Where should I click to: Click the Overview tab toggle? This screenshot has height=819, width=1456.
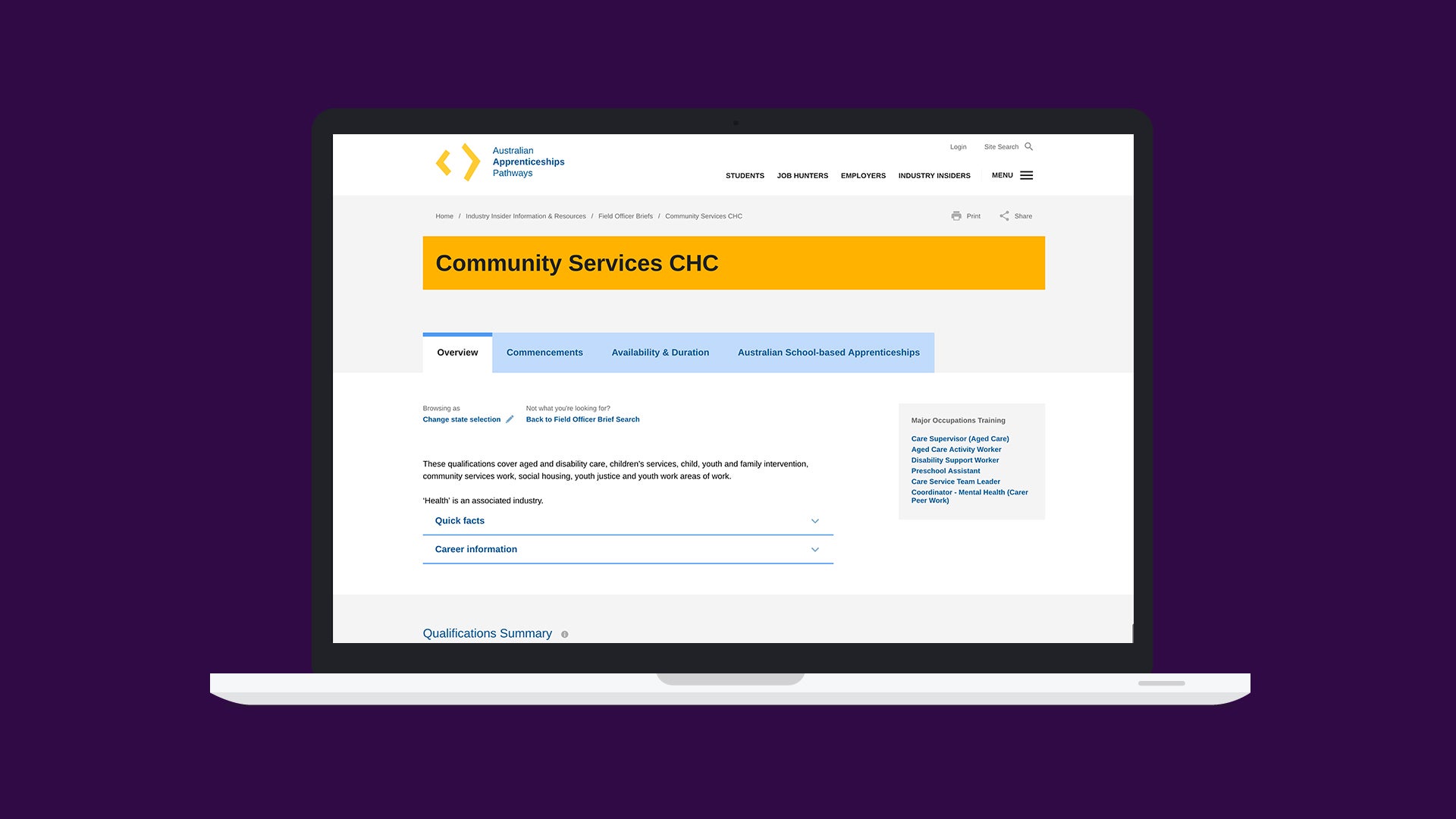point(457,352)
